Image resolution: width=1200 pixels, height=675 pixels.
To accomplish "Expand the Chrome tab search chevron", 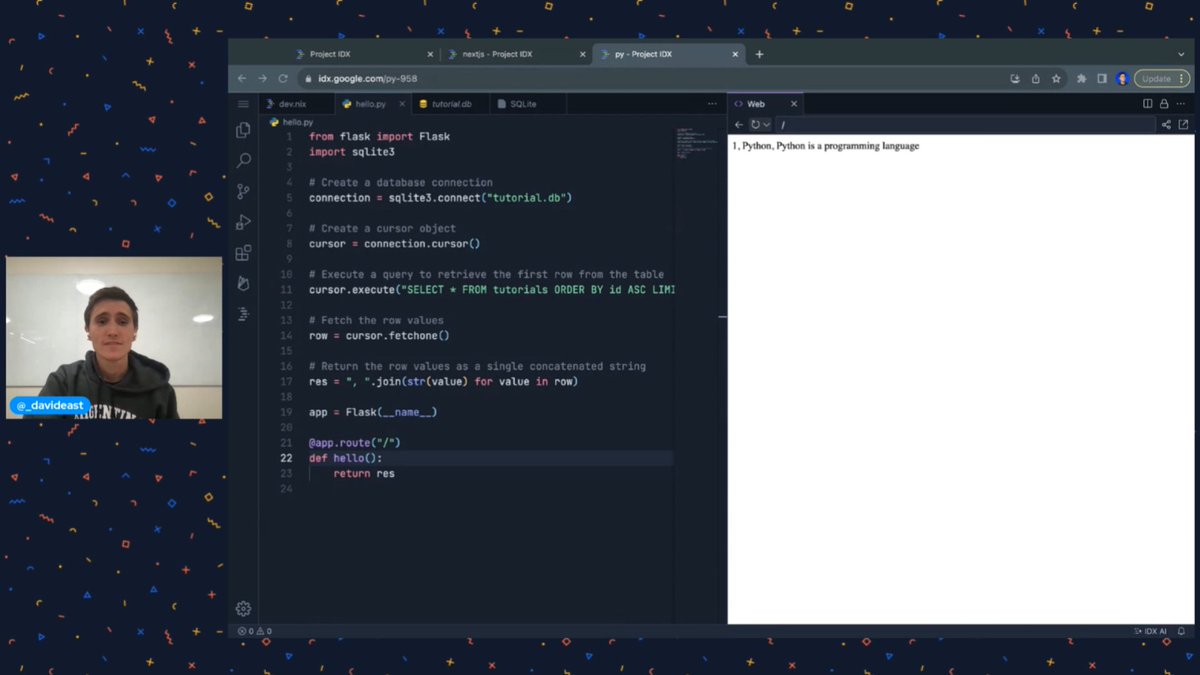I will pos(1181,54).
